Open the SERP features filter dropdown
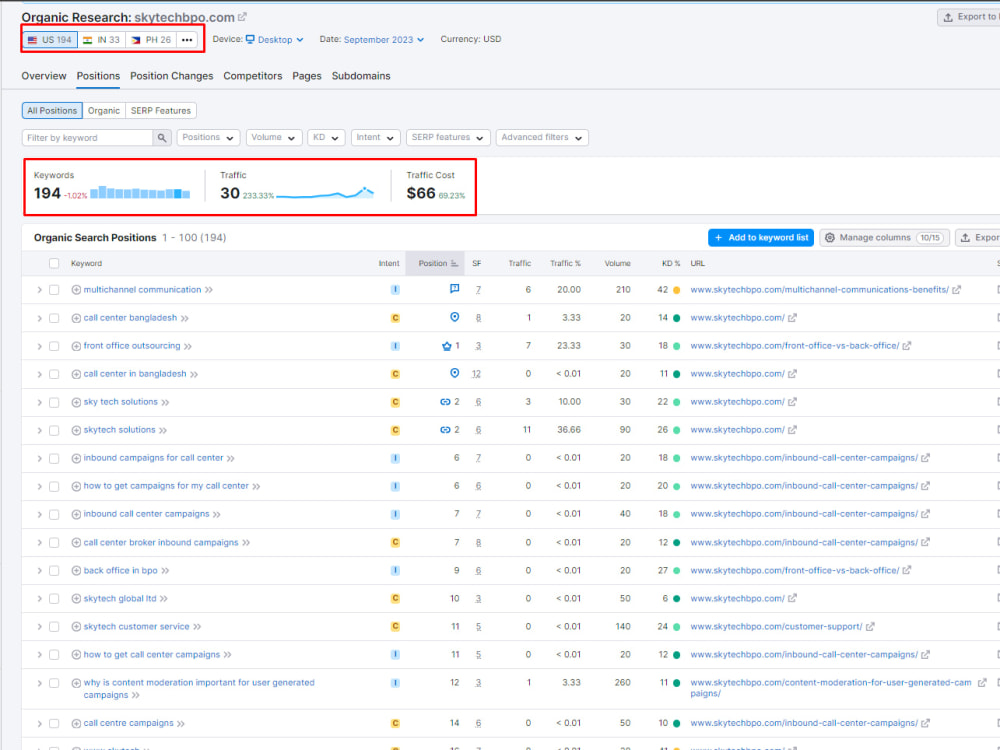This screenshot has width=1000, height=750. (x=448, y=138)
